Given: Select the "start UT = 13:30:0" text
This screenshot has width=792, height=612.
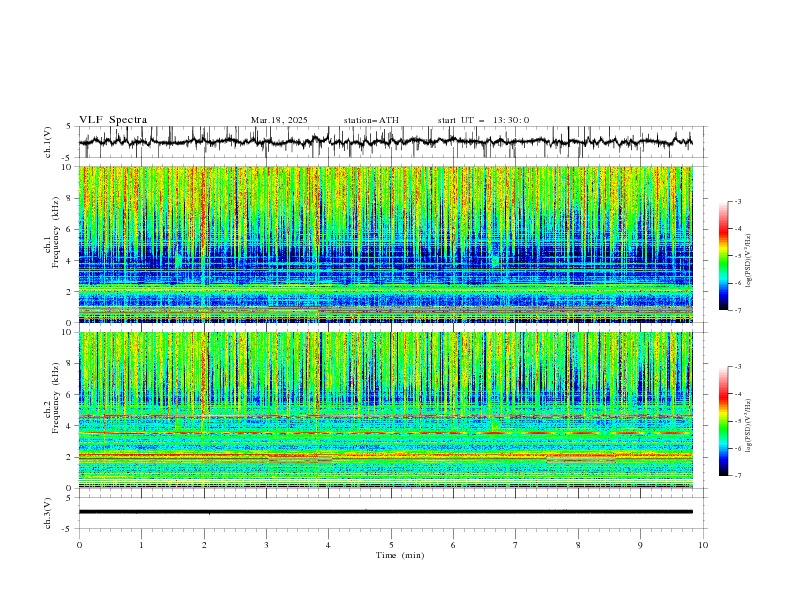Looking at the screenshot, I should coord(483,120).
